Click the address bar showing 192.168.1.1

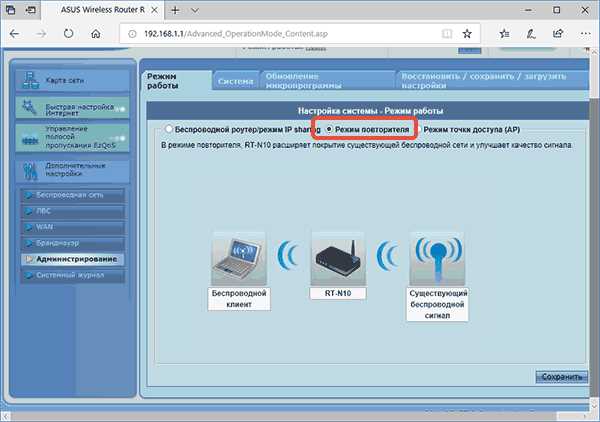[289, 34]
